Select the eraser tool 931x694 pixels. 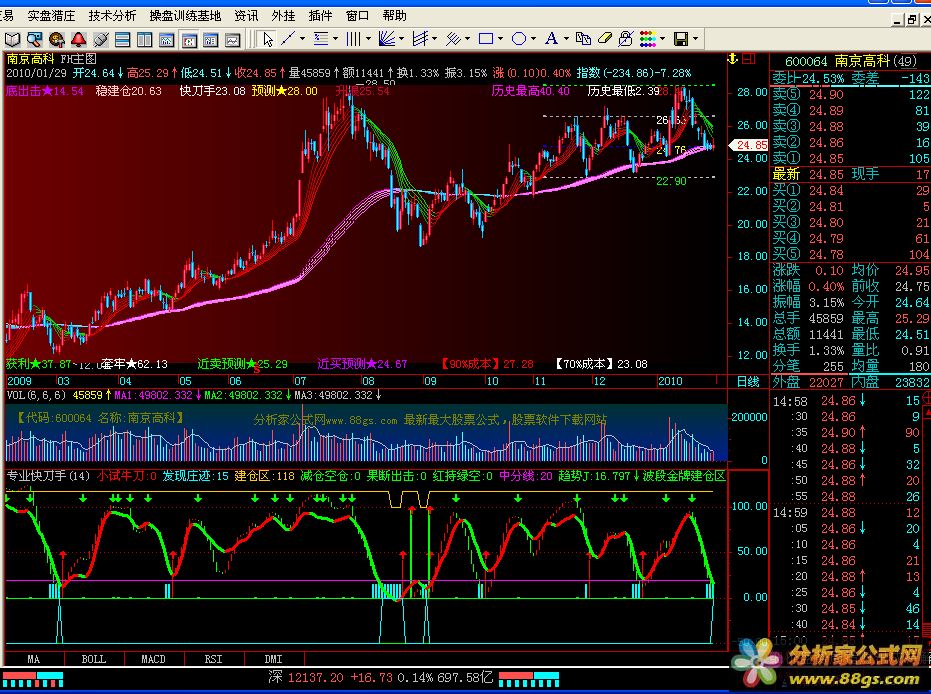[x=604, y=39]
